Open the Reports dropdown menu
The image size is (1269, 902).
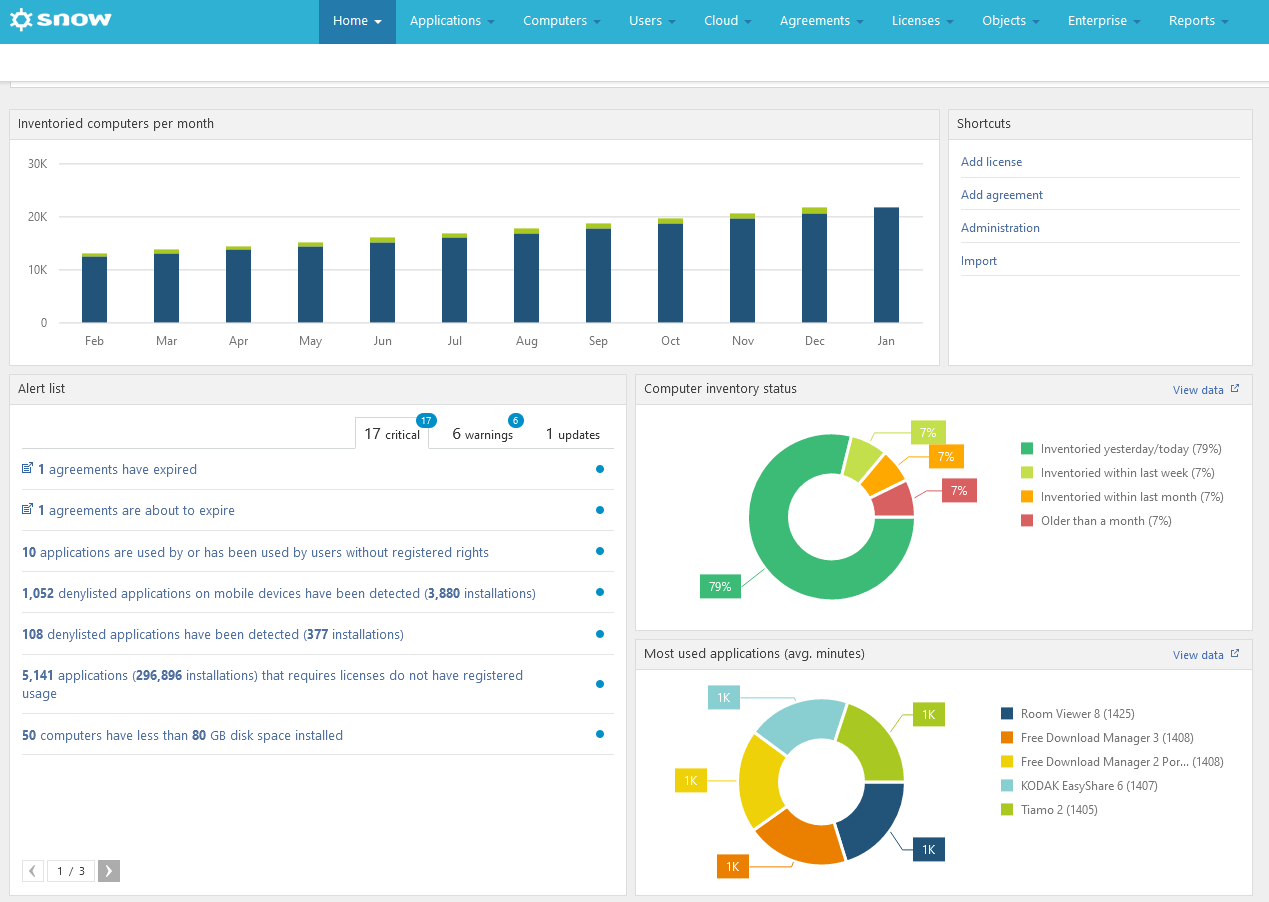click(x=1198, y=21)
